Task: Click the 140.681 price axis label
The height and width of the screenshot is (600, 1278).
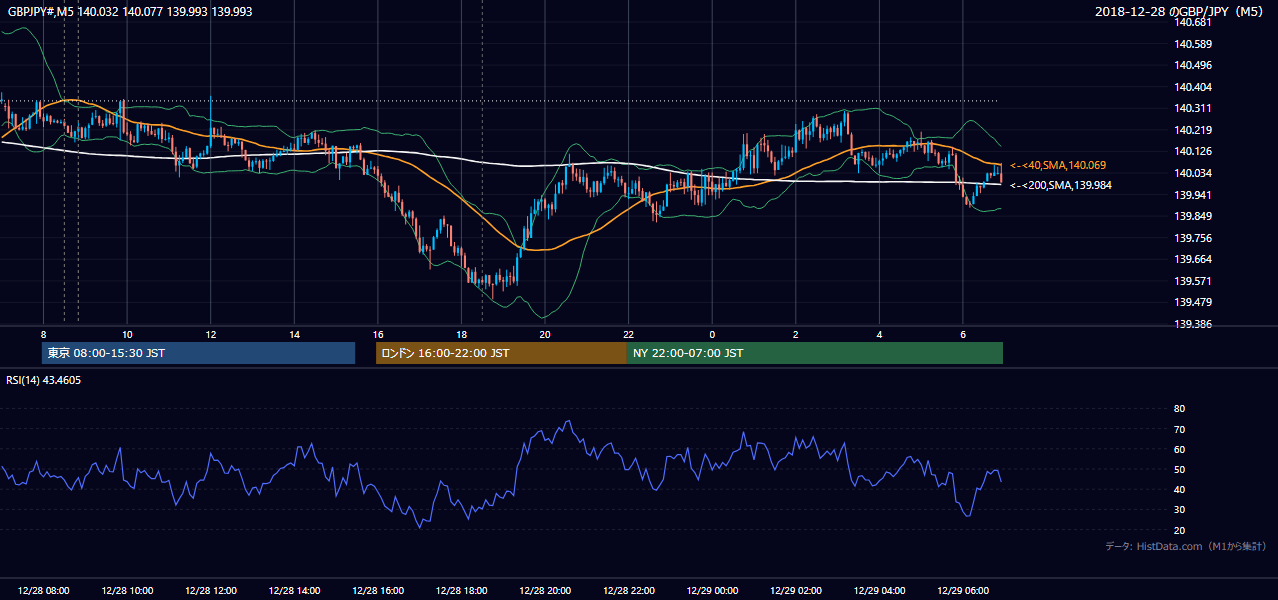Action: click(x=1194, y=22)
